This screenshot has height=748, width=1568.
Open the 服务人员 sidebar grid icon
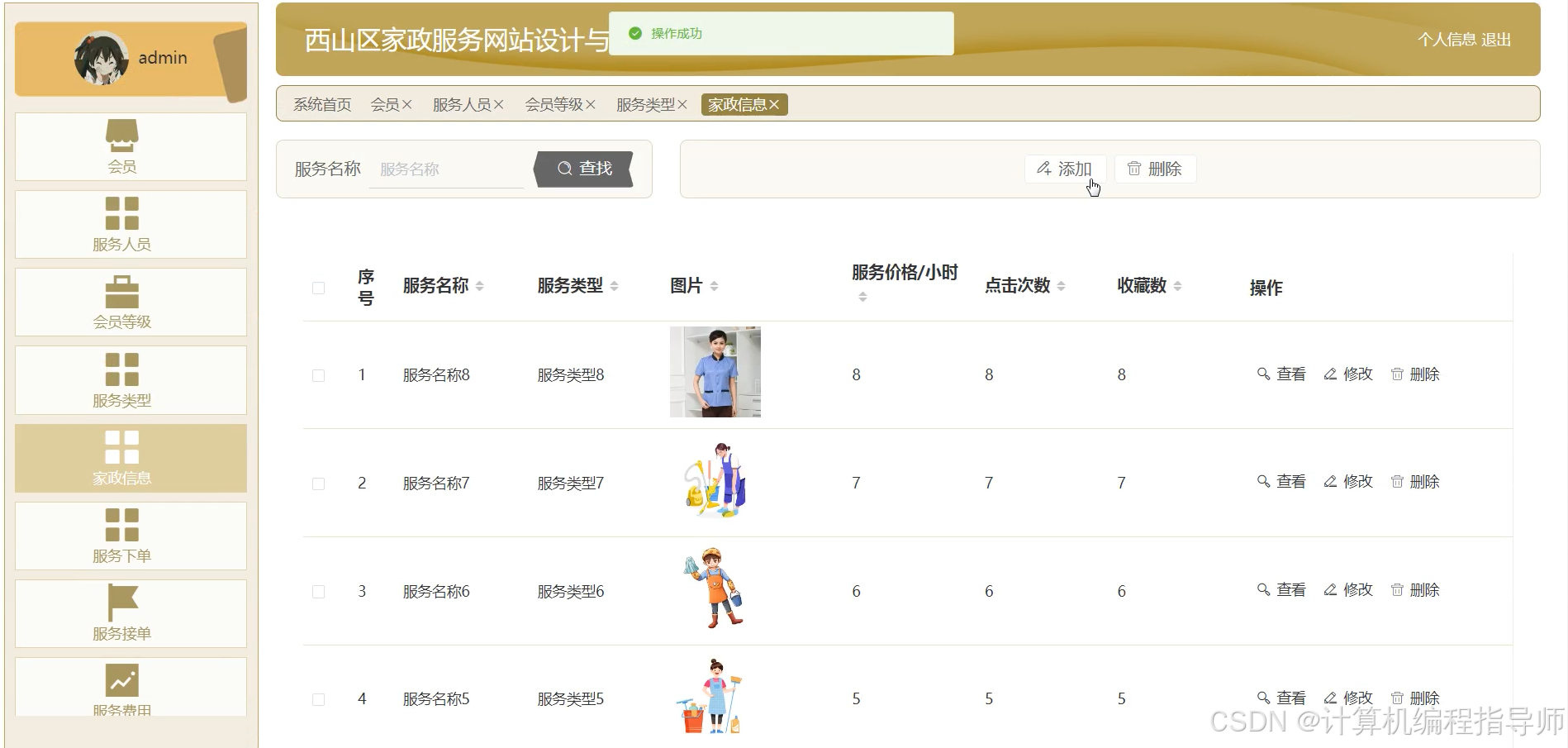point(122,213)
